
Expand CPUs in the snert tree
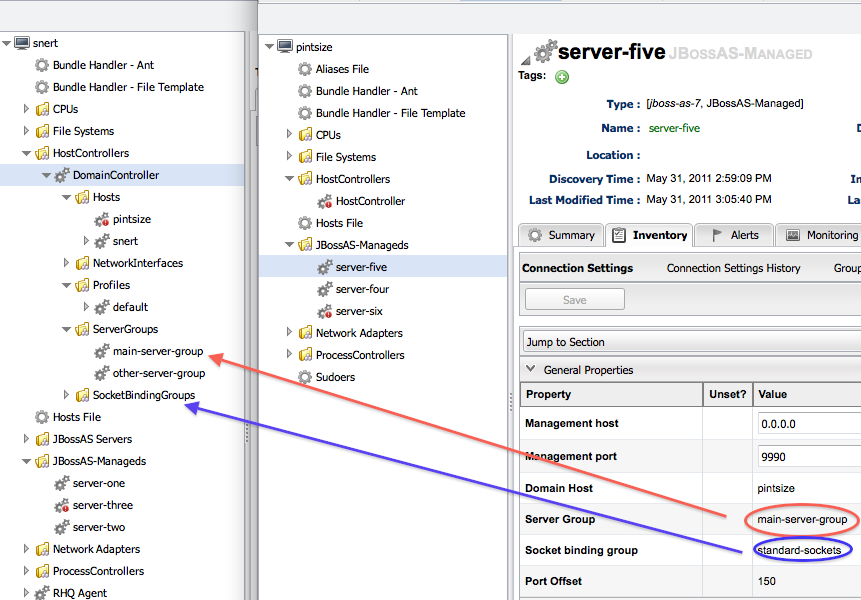click(26, 109)
